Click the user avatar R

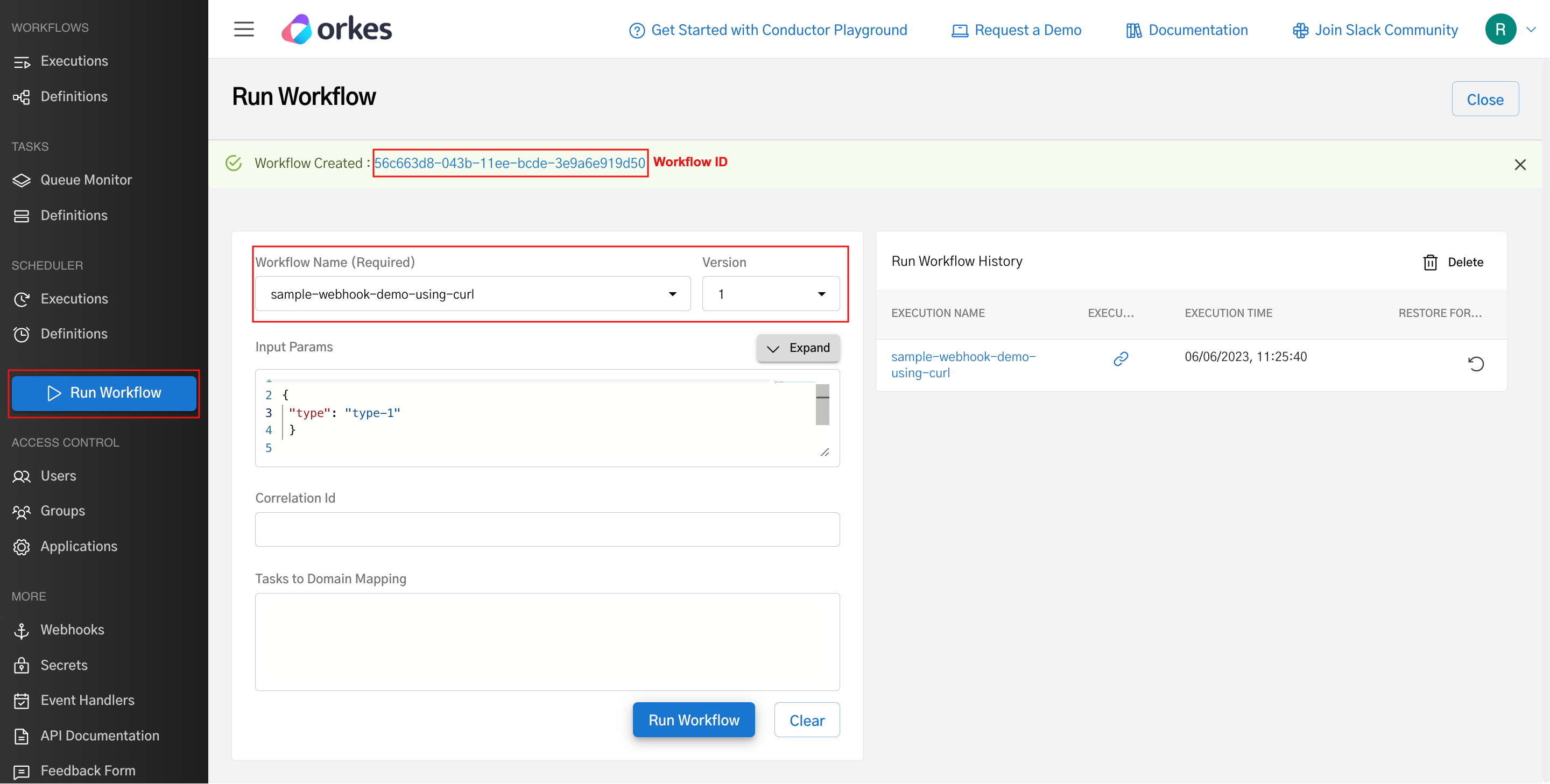(1500, 30)
